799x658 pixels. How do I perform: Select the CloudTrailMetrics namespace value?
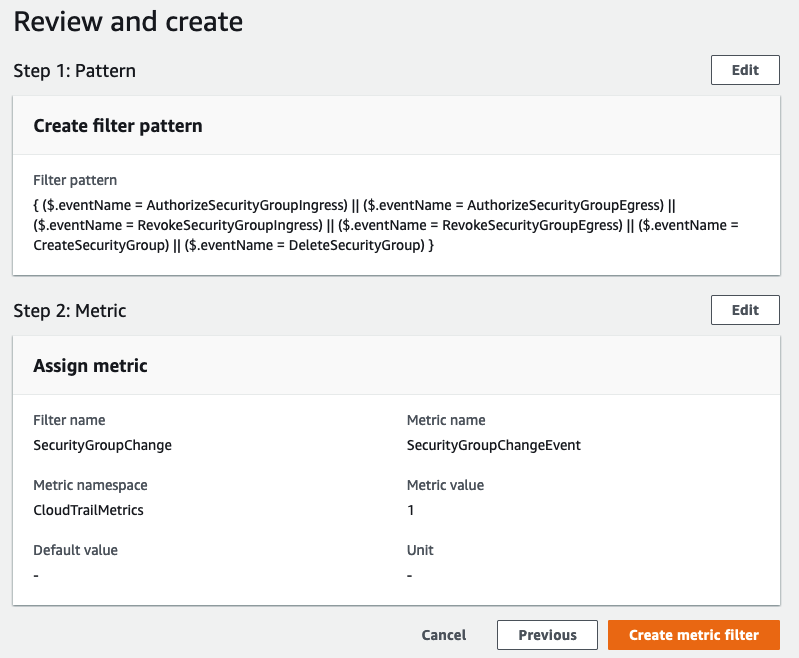click(88, 510)
